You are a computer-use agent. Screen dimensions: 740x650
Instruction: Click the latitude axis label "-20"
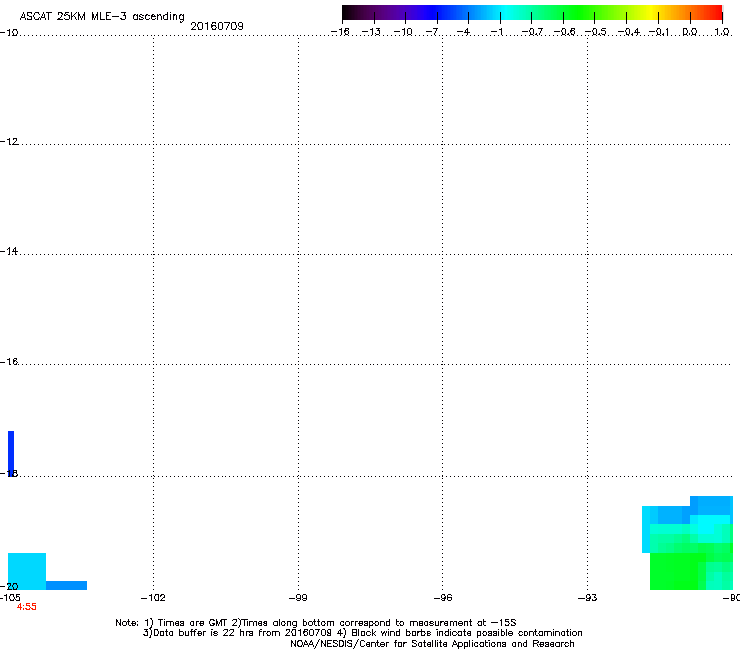9,586
